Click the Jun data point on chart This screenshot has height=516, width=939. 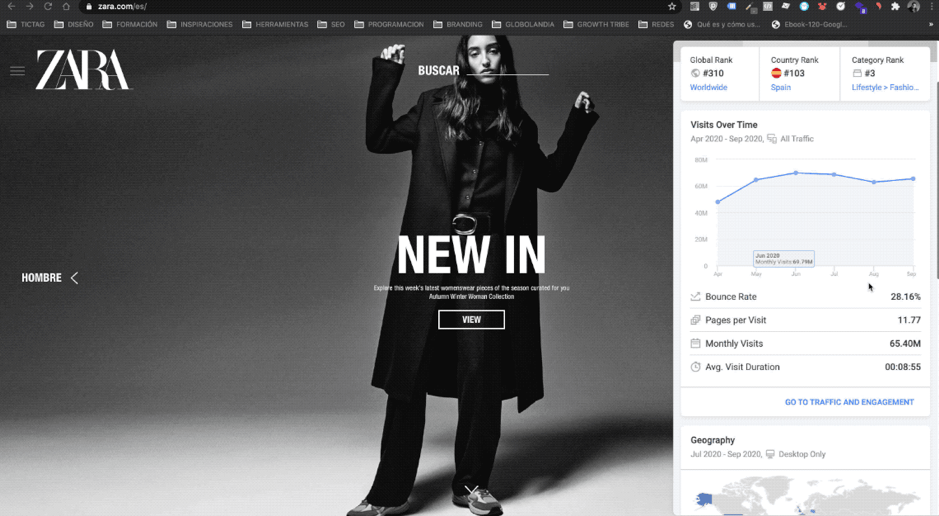coord(796,173)
